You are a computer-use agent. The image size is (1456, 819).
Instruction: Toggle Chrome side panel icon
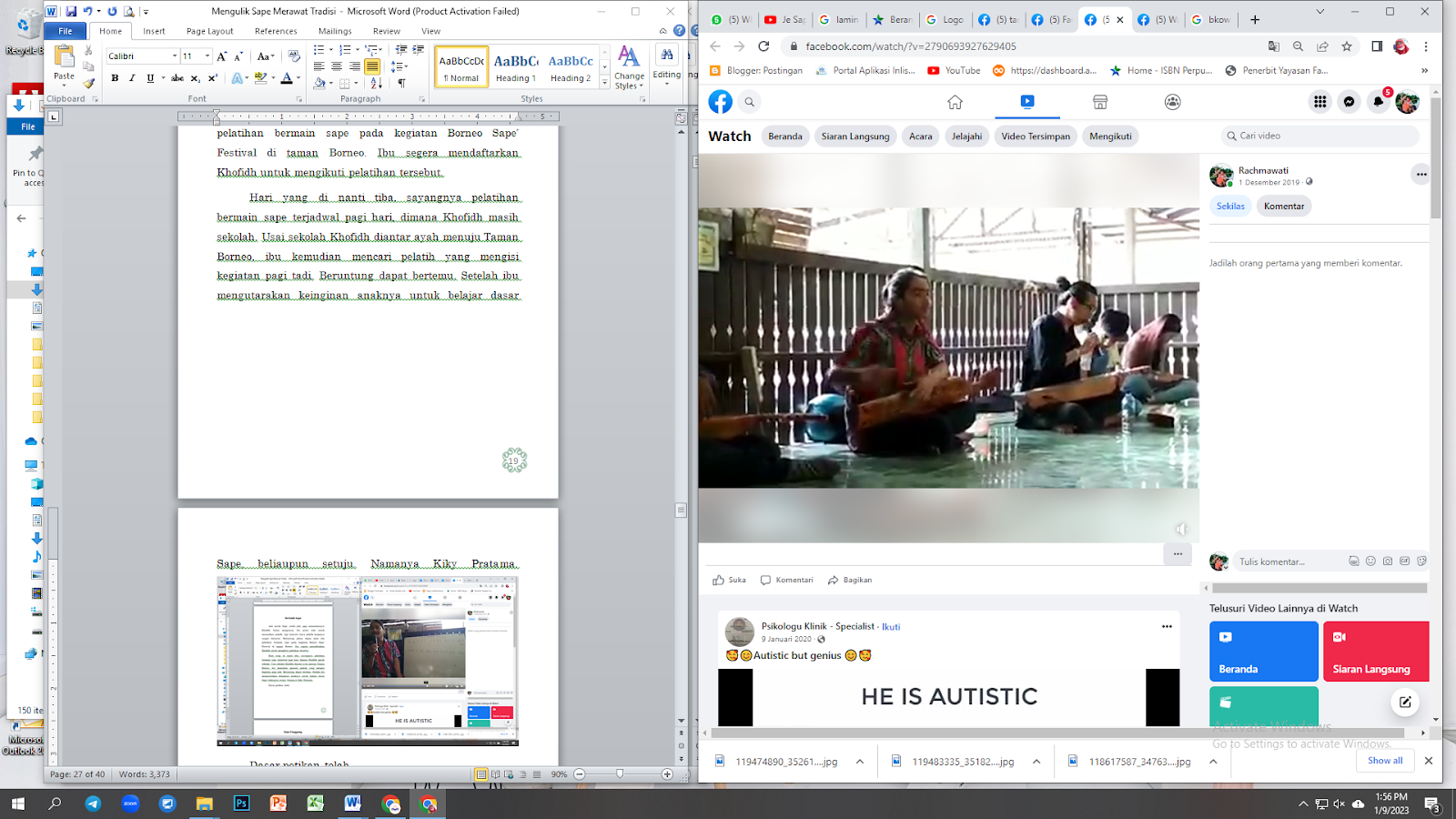[x=1377, y=46]
